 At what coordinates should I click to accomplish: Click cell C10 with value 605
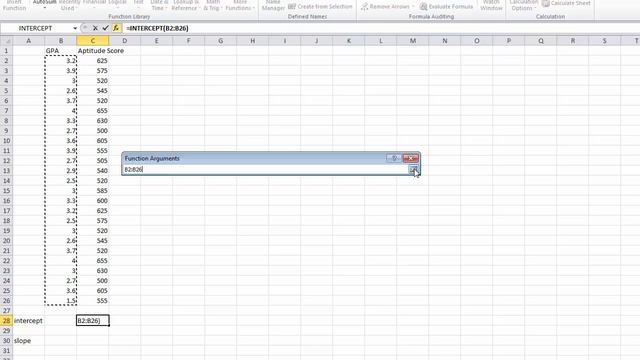point(93,140)
